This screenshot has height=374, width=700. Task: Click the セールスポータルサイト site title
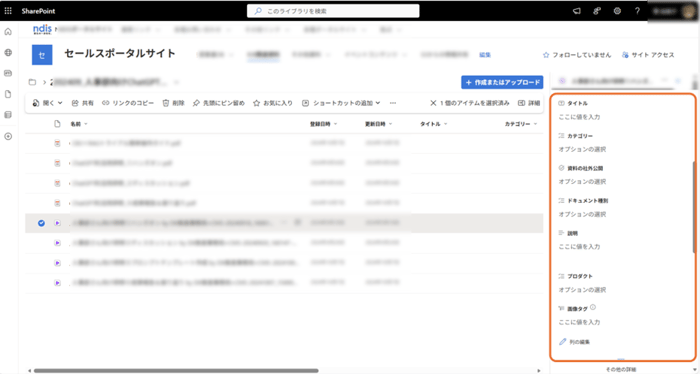(120, 54)
